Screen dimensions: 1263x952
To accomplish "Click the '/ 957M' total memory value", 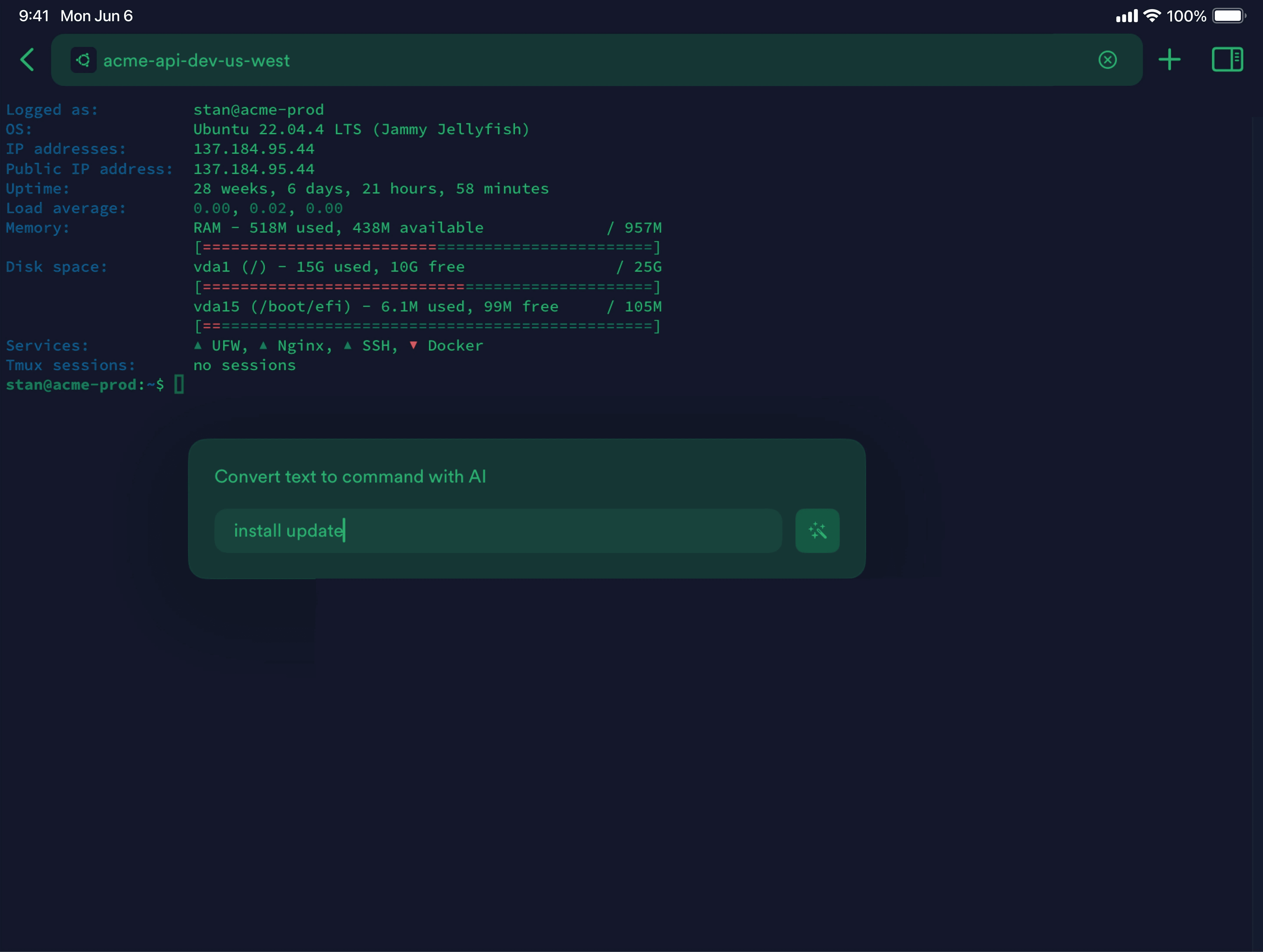I will point(634,228).
